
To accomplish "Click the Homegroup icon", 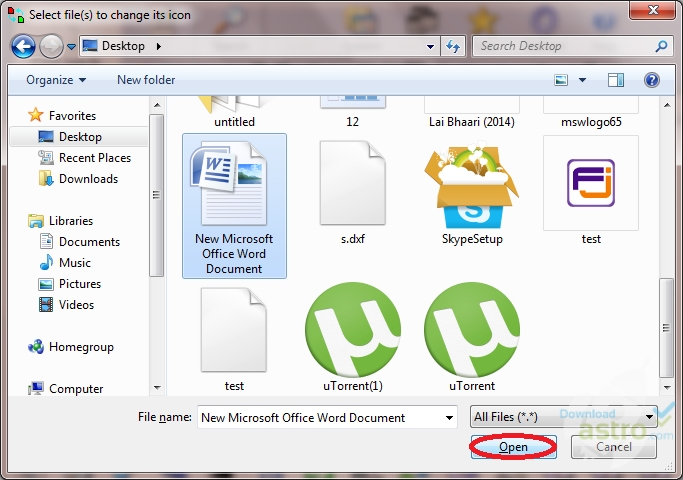I will [x=36, y=347].
